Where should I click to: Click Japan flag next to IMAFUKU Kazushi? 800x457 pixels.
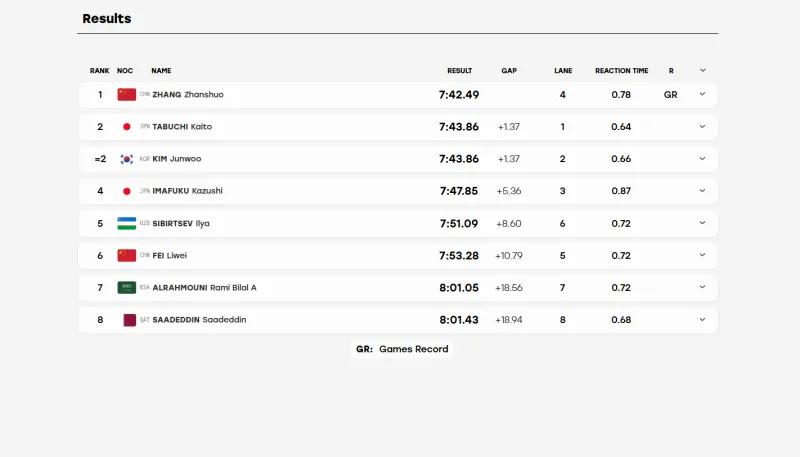(x=127, y=191)
